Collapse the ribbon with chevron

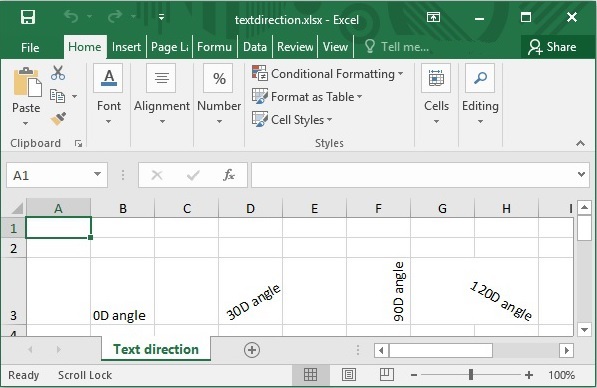pos(580,143)
